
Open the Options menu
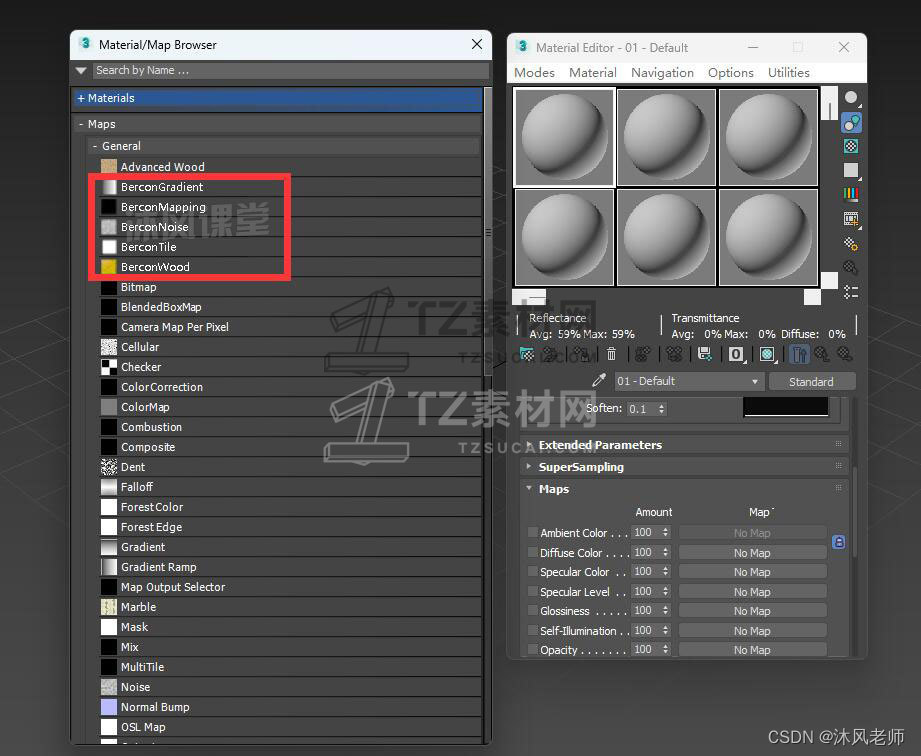click(x=731, y=72)
